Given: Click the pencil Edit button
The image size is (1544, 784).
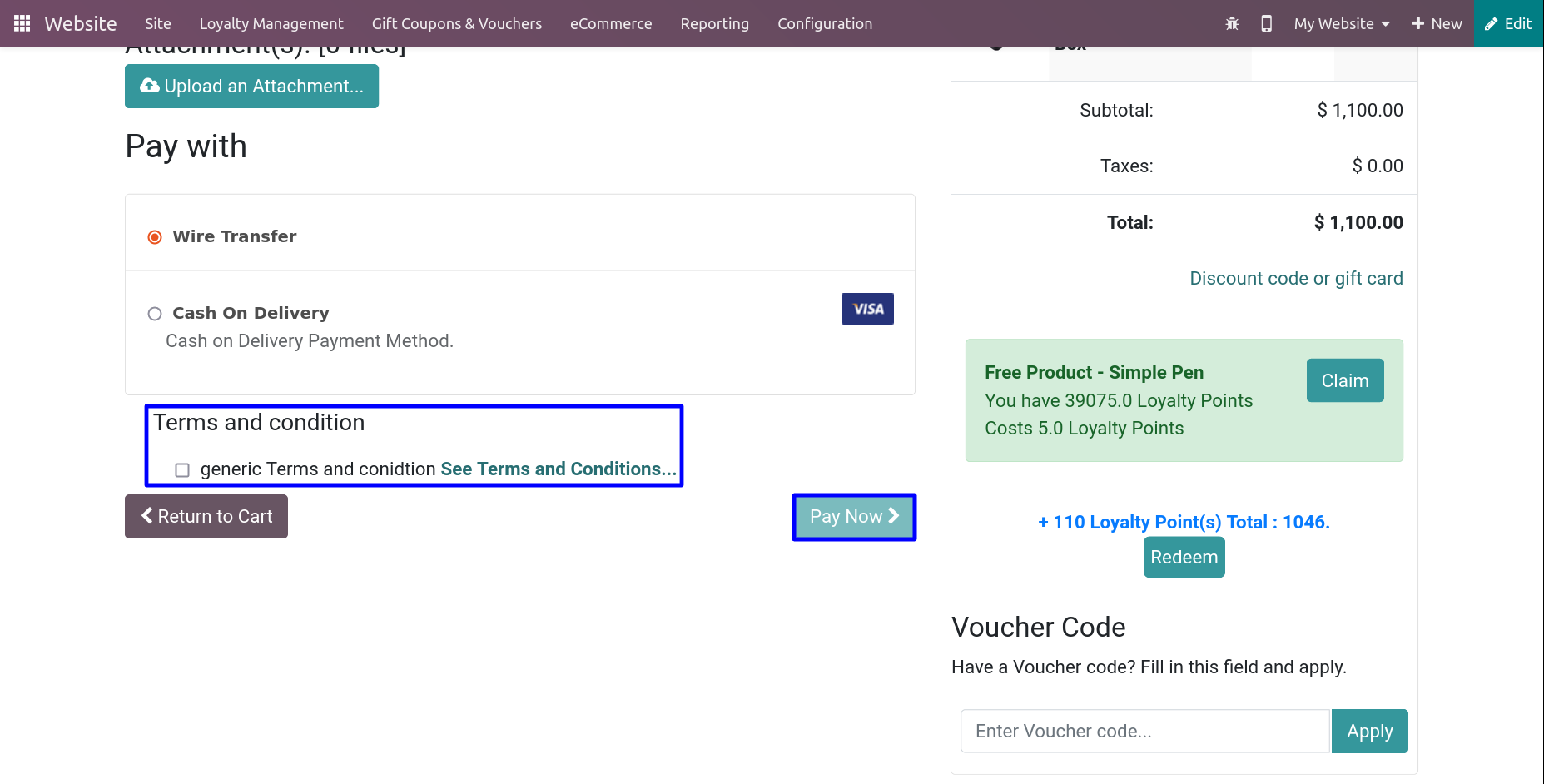Looking at the screenshot, I should tap(1508, 23).
